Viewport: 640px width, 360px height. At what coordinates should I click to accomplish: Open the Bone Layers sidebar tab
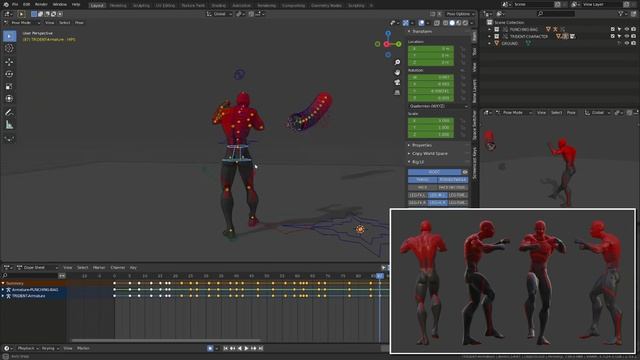(474, 91)
